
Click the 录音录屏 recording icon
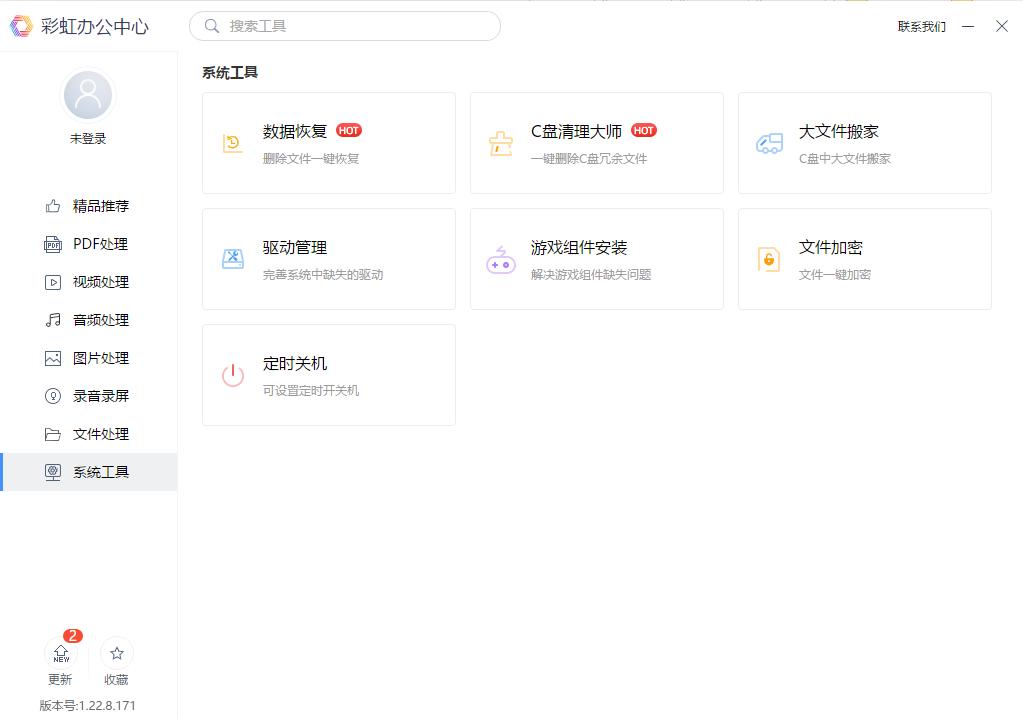coord(88,396)
